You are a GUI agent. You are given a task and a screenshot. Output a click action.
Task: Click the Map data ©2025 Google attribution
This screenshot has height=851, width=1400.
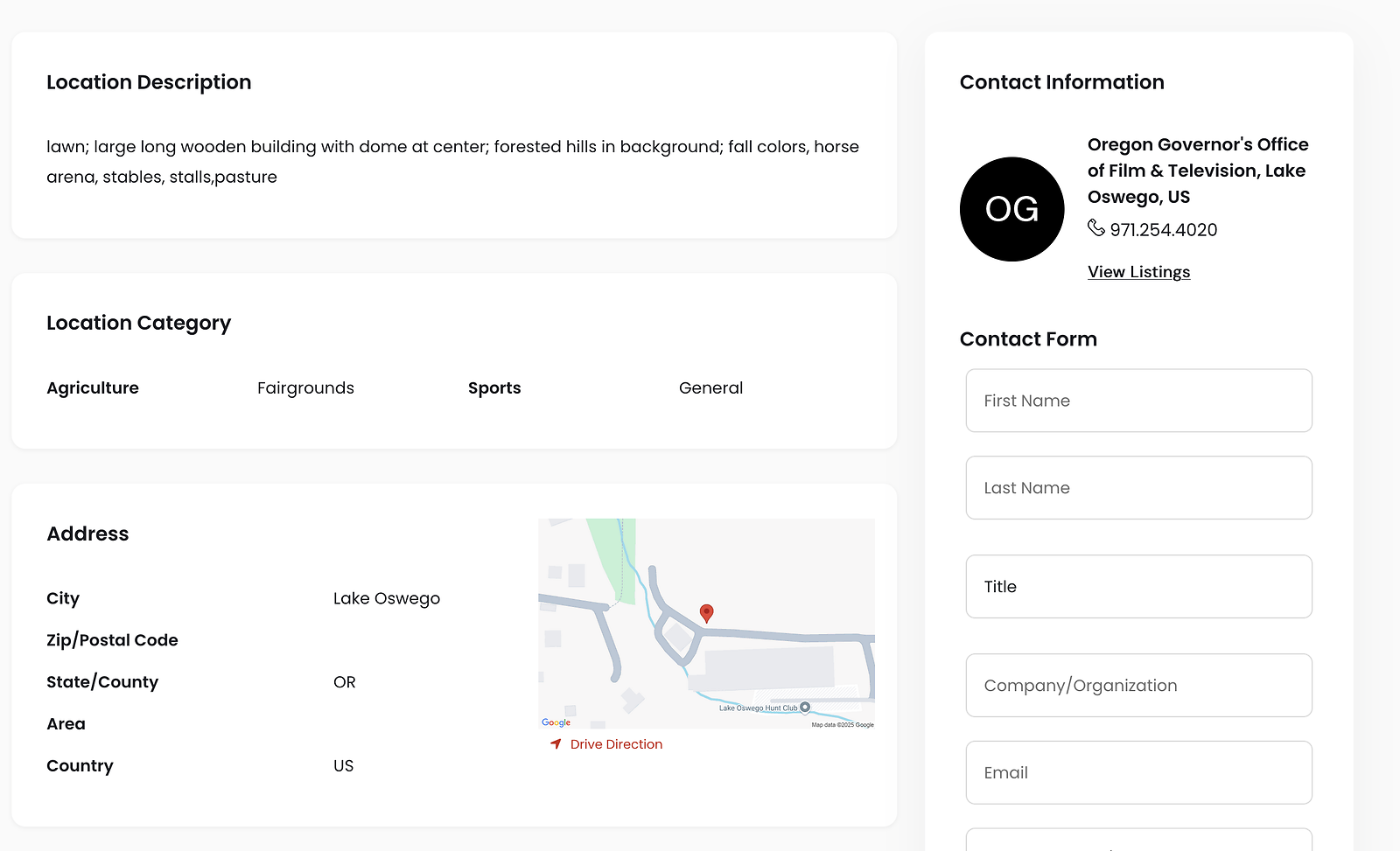(x=842, y=725)
